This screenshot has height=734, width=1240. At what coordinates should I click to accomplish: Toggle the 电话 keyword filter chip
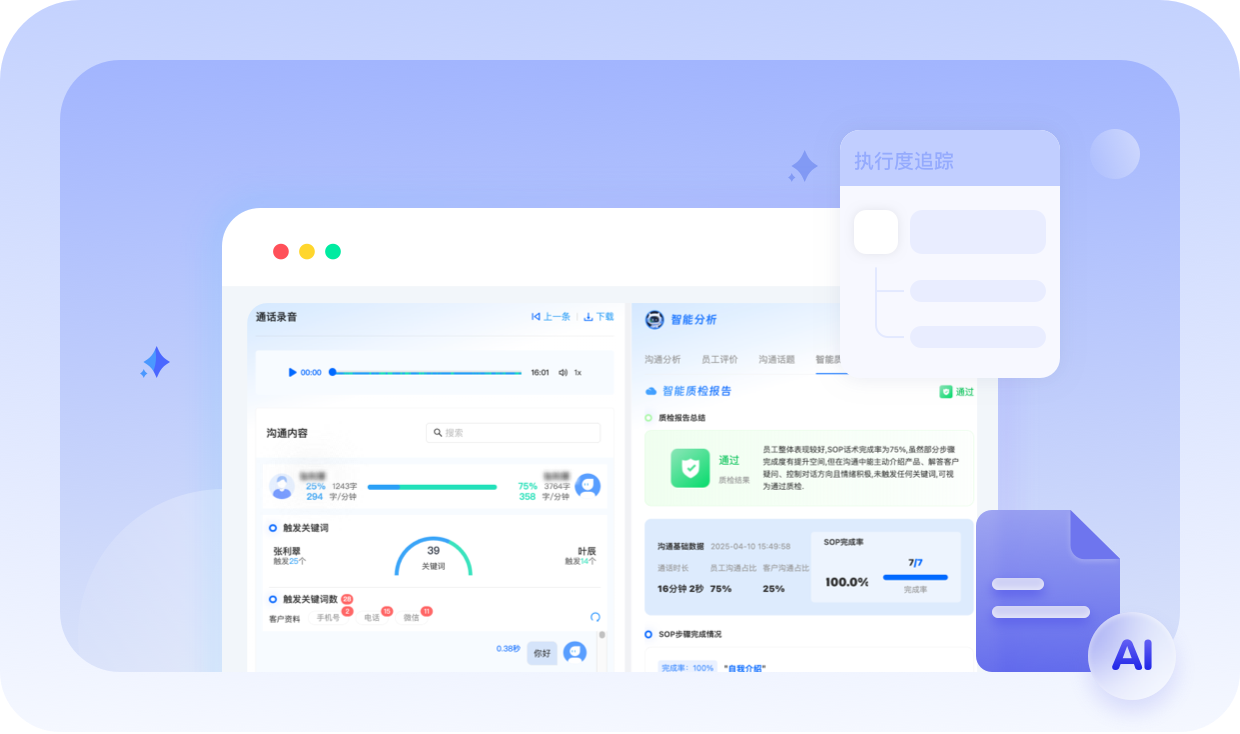(372, 618)
